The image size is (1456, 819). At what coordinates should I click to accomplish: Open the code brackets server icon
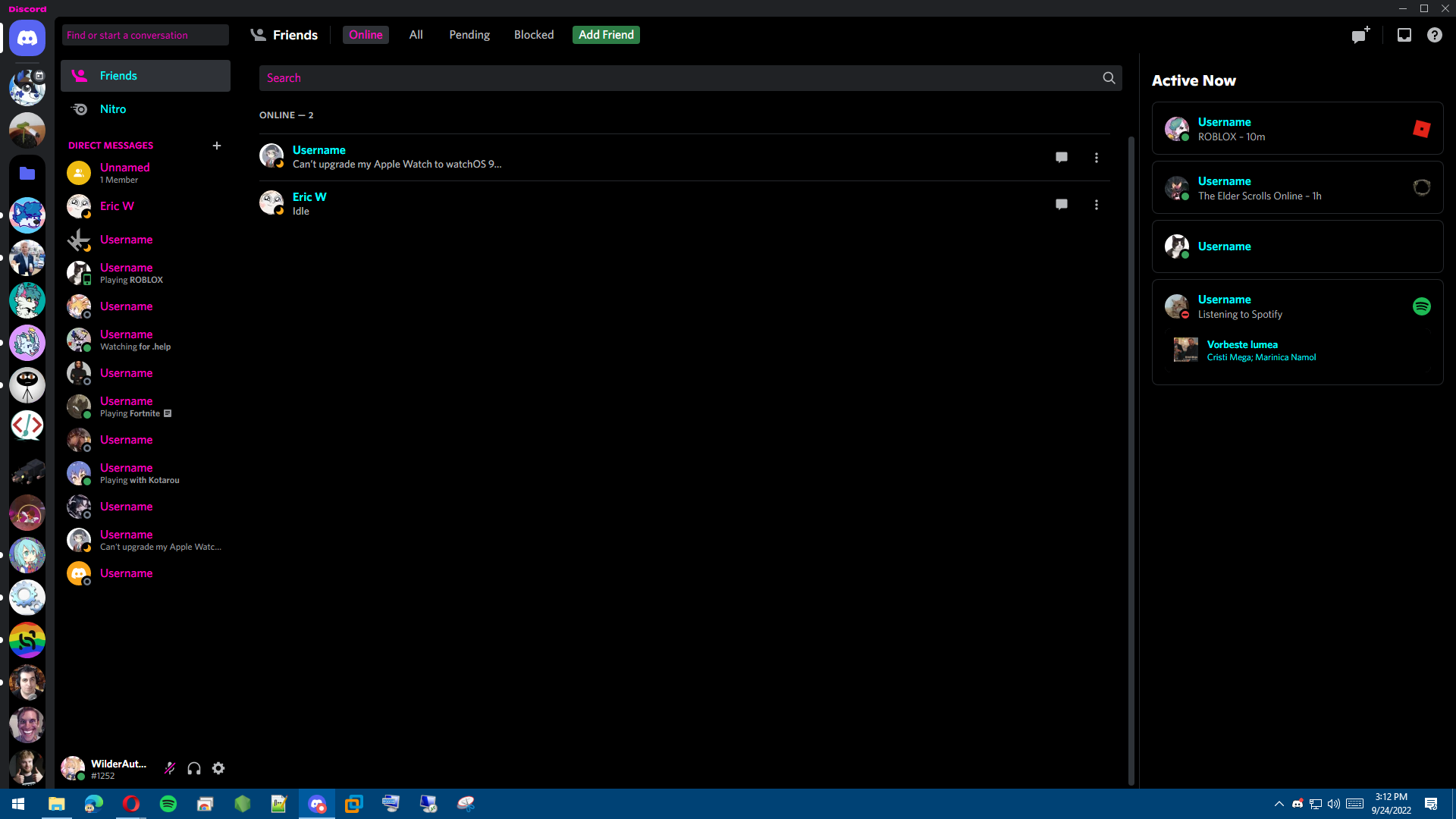tap(27, 425)
